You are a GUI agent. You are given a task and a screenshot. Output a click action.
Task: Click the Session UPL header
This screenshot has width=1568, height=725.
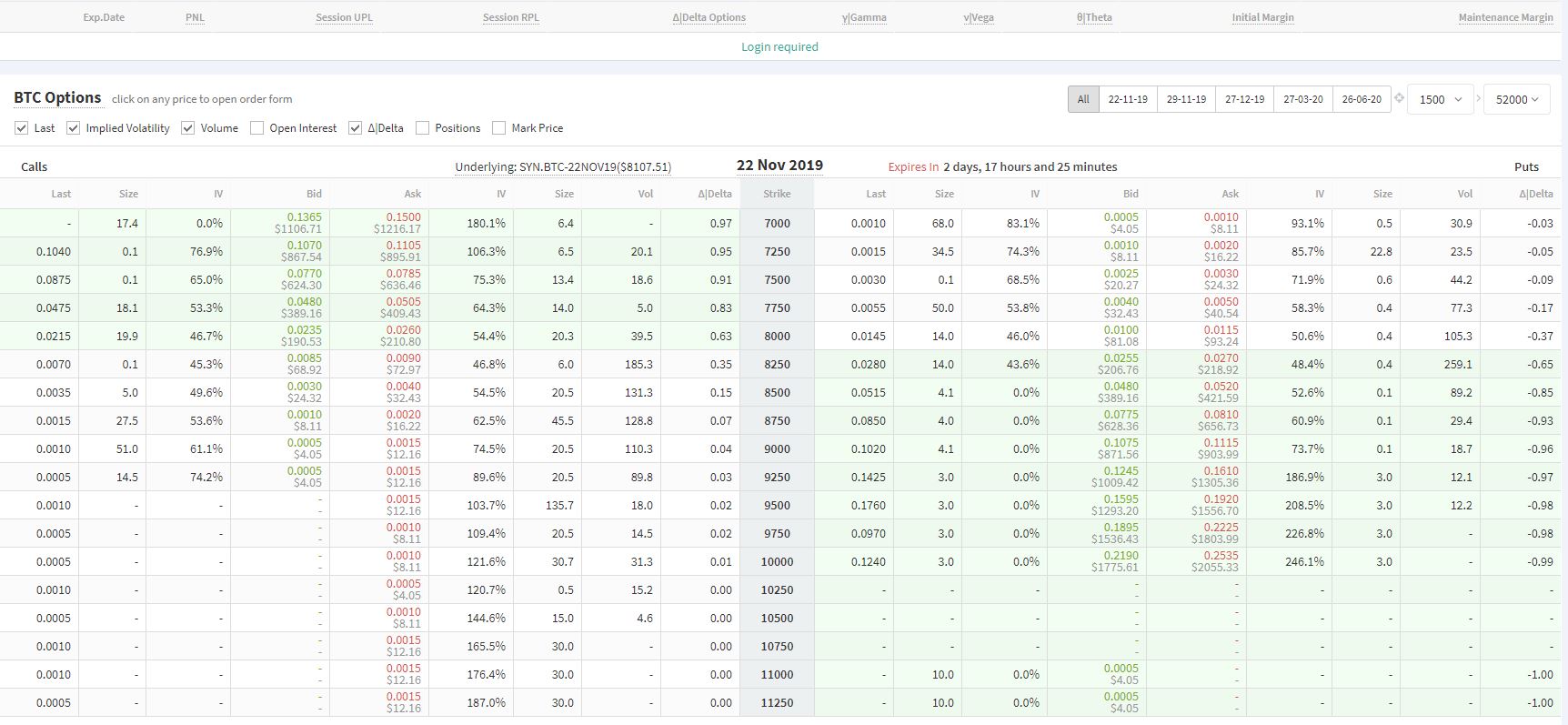point(344,17)
